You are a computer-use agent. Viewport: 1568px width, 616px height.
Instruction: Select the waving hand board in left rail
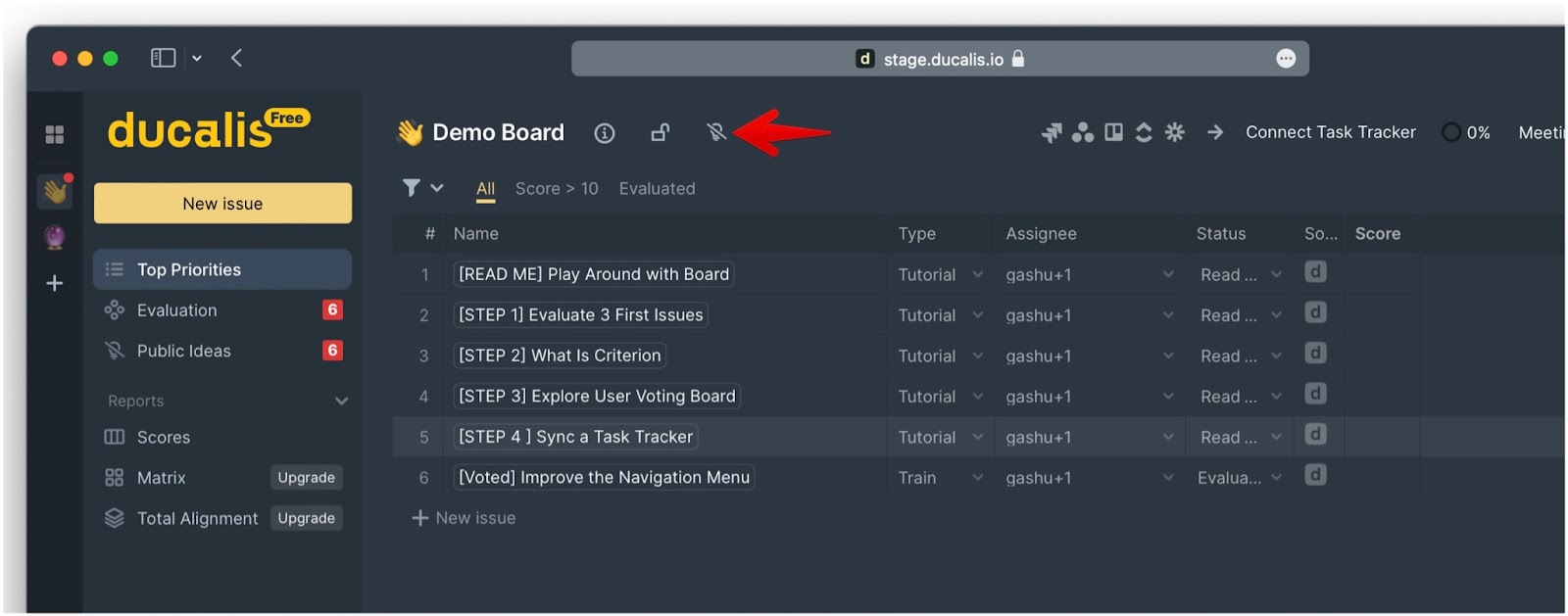55,191
